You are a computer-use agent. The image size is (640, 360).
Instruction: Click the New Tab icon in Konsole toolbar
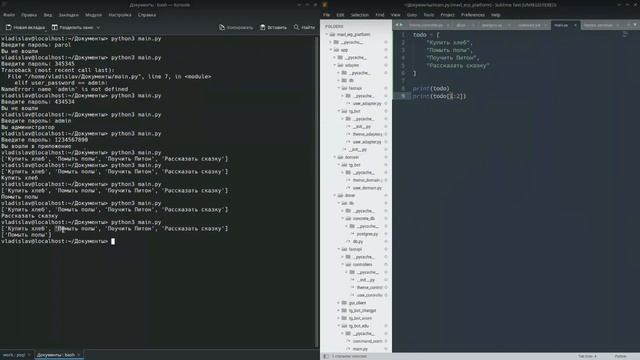(x=9, y=27)
